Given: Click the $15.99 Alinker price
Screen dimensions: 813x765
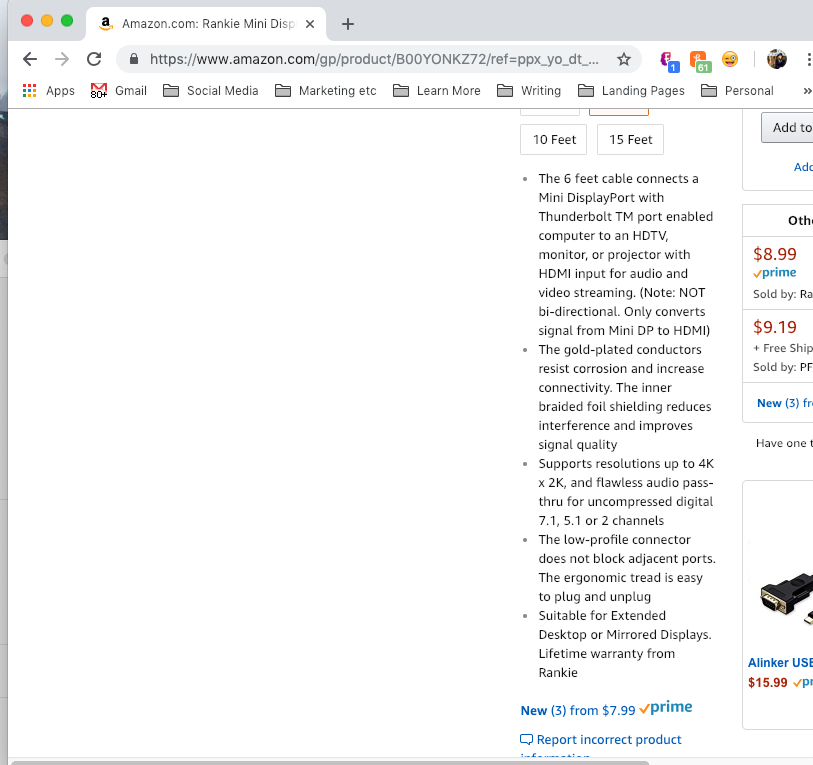Looking at the screenshot, I should [767, 683].
